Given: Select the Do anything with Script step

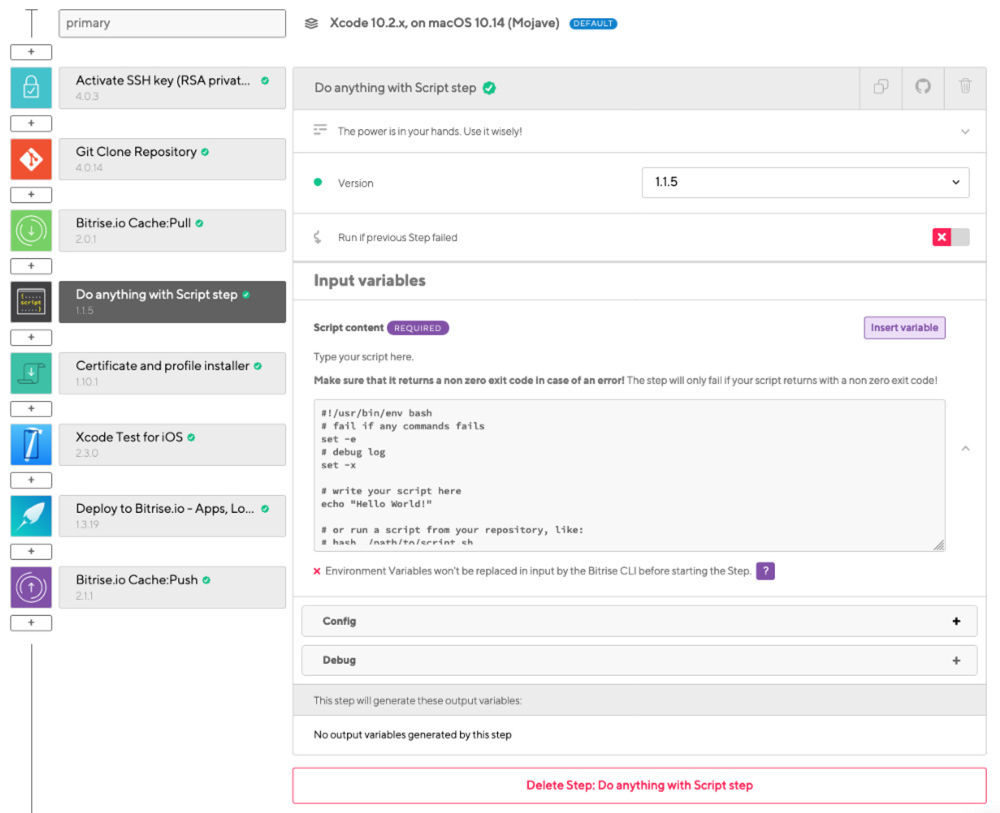Looking at the screenshot, I should click(x=172, y=302).
